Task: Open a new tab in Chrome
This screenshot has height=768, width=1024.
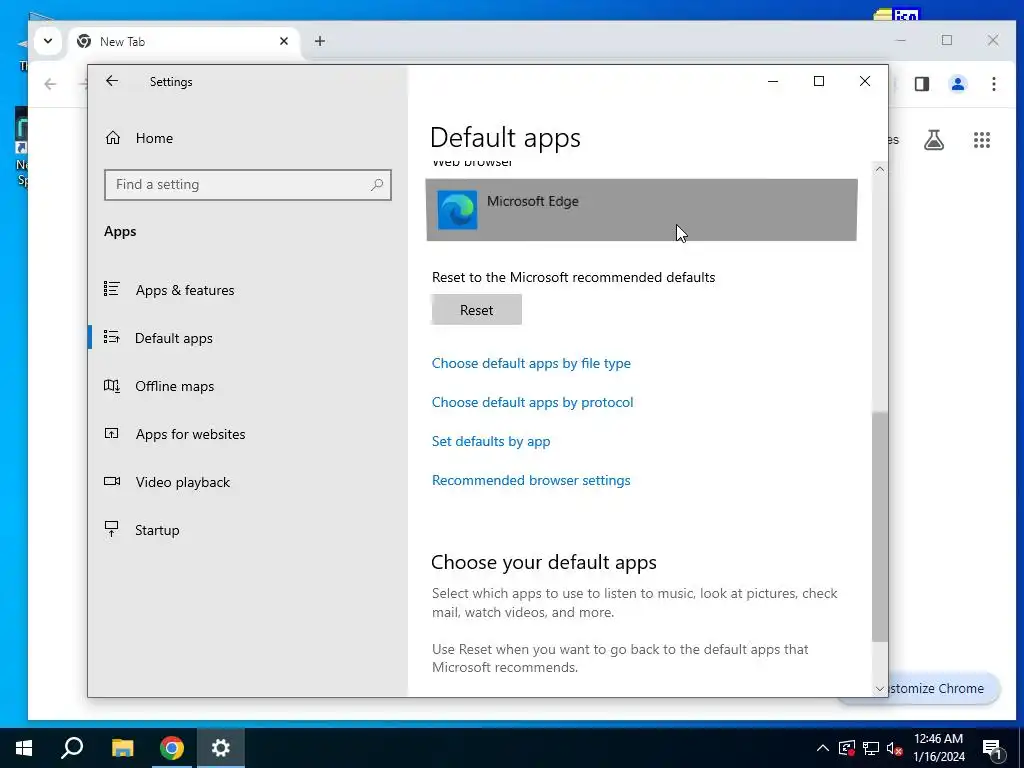Action: click(x=319, y=41)
